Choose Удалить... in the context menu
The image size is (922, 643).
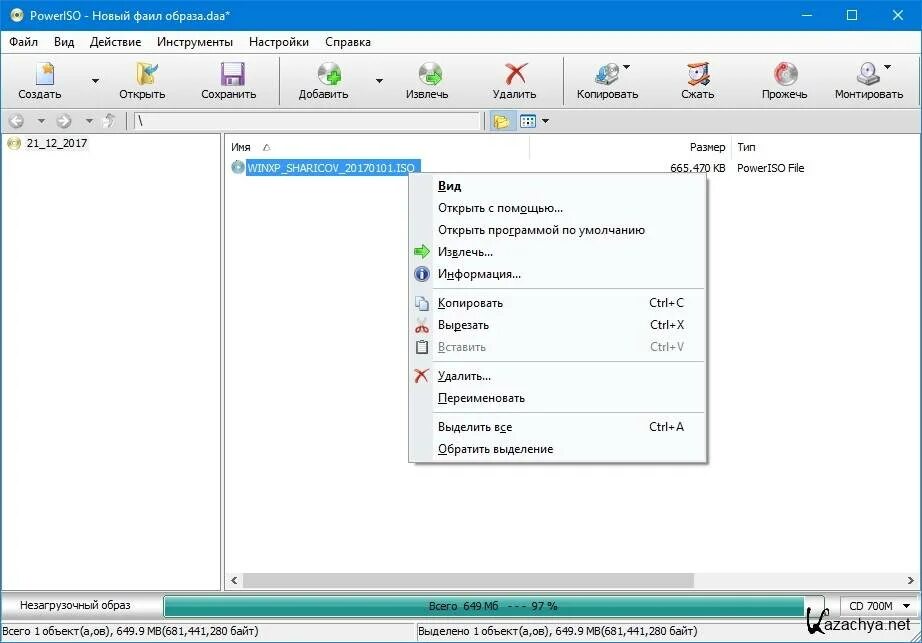(x=557, y=376)
